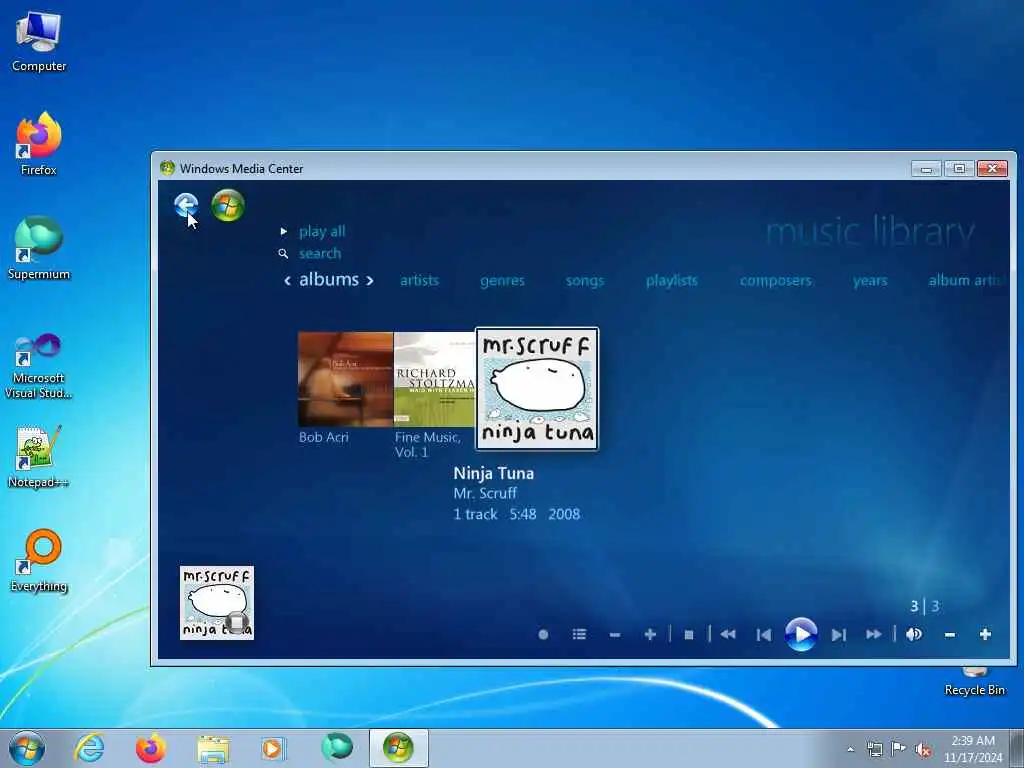Select the Firefox desktop shortcut
1024x768 pixels.
[x=39, y=144]
